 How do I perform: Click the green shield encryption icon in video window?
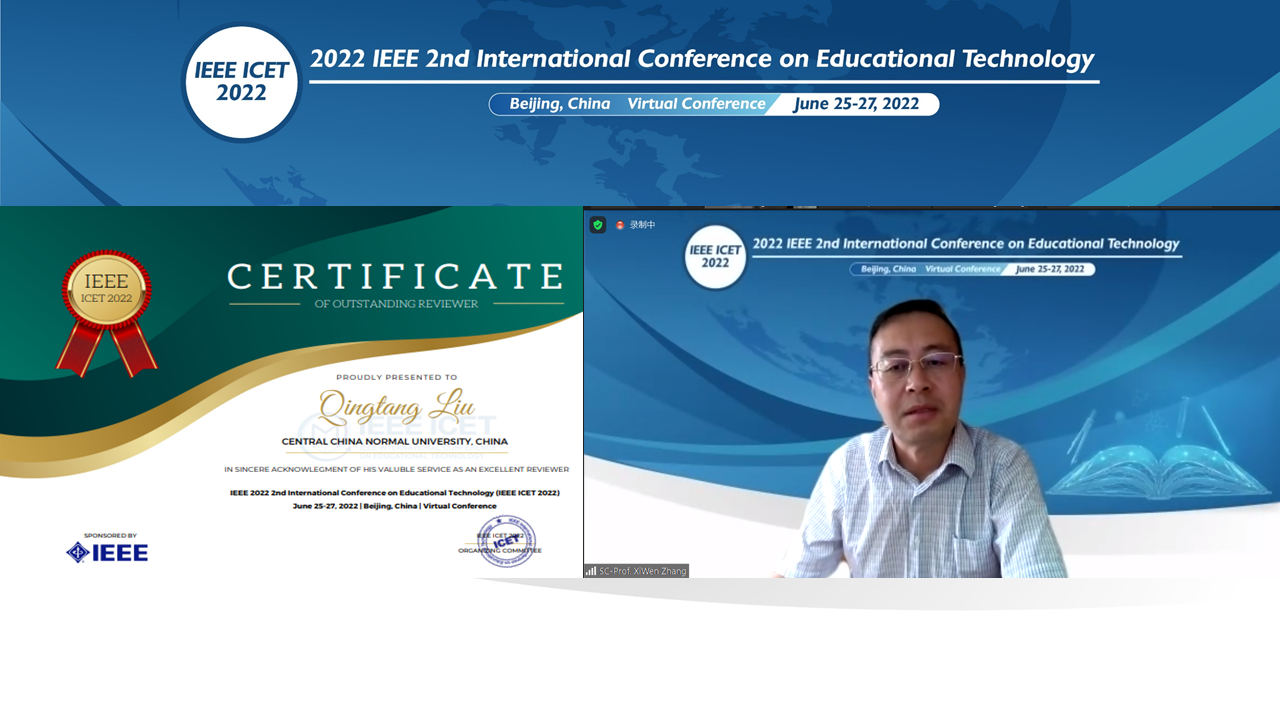(x=598, y=225)
